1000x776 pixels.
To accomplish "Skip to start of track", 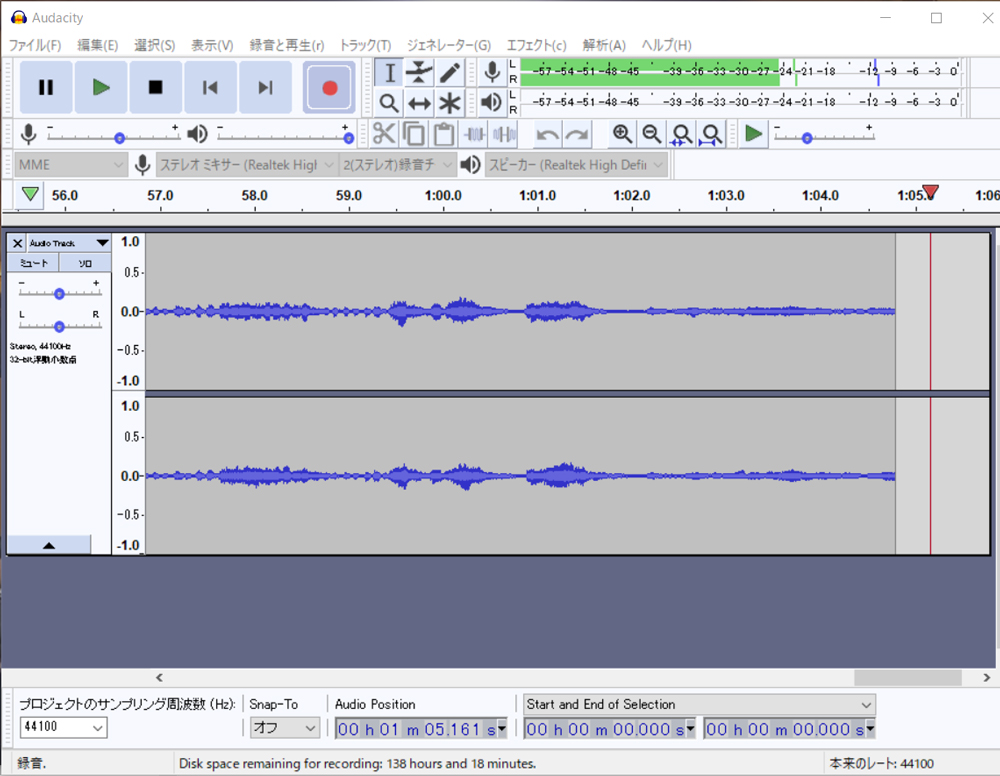I will [x=210, y=88].
